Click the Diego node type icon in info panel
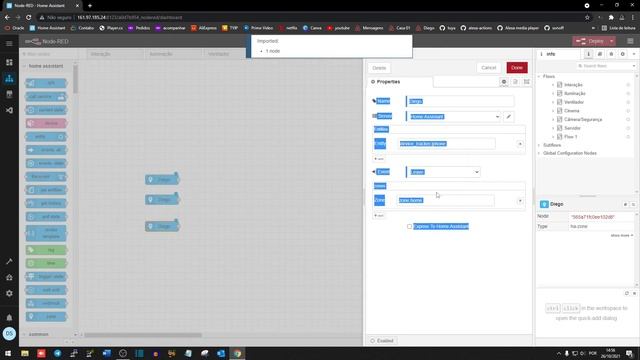The height and width of the screenshot is (360, 640). coord(544,204)
